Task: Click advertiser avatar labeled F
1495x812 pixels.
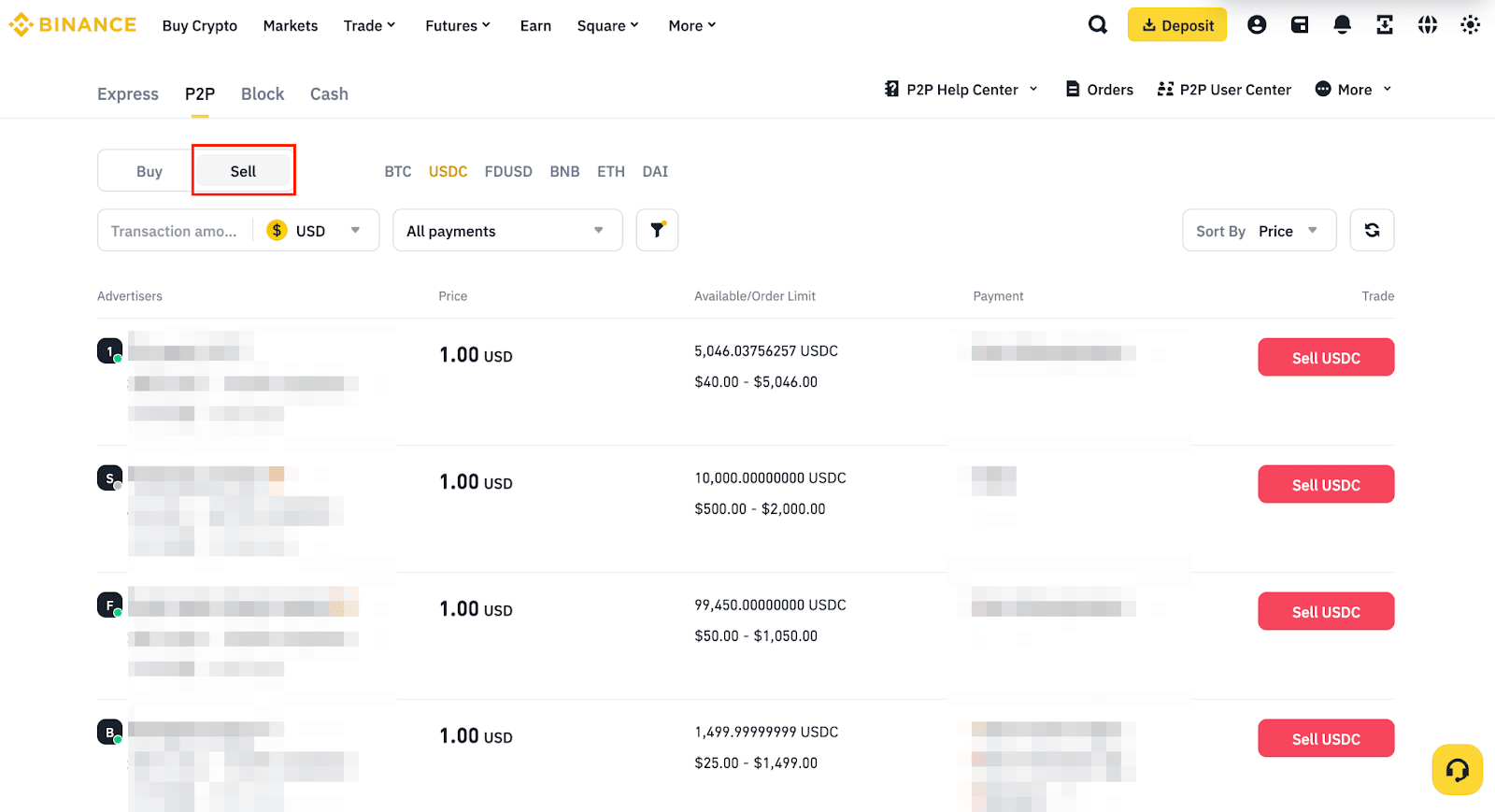Action: click(x=109, y=605)
